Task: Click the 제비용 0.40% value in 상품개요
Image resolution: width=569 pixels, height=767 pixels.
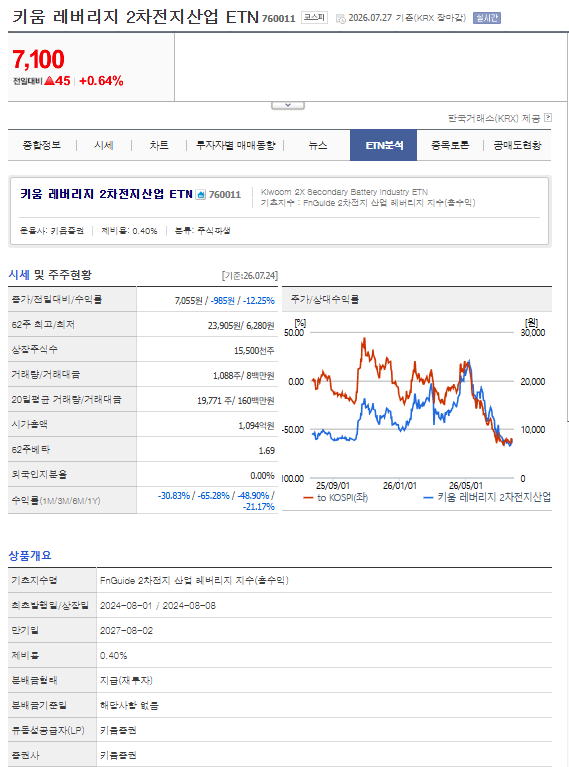Action: tap(114, 655)
